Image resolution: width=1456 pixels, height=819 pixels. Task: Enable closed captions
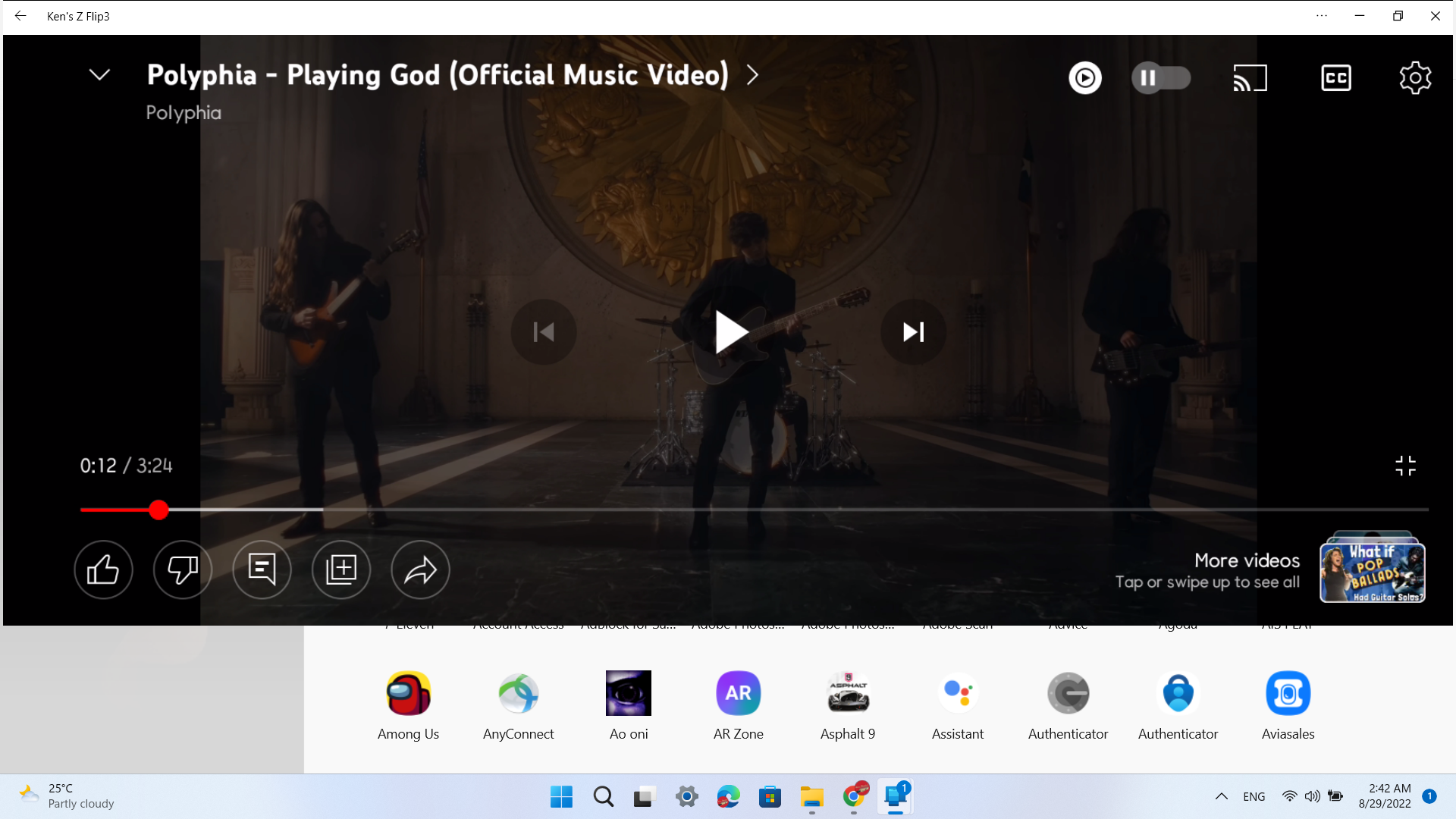point(1336,77)
